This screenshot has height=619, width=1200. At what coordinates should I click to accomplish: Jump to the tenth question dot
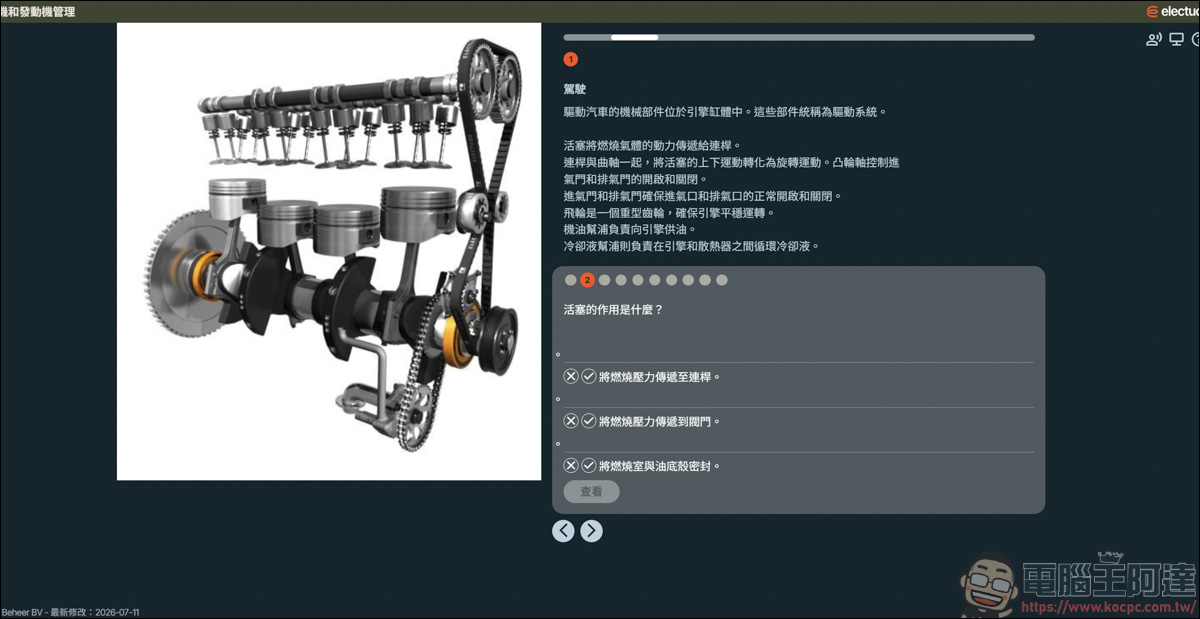coord(722,280)
